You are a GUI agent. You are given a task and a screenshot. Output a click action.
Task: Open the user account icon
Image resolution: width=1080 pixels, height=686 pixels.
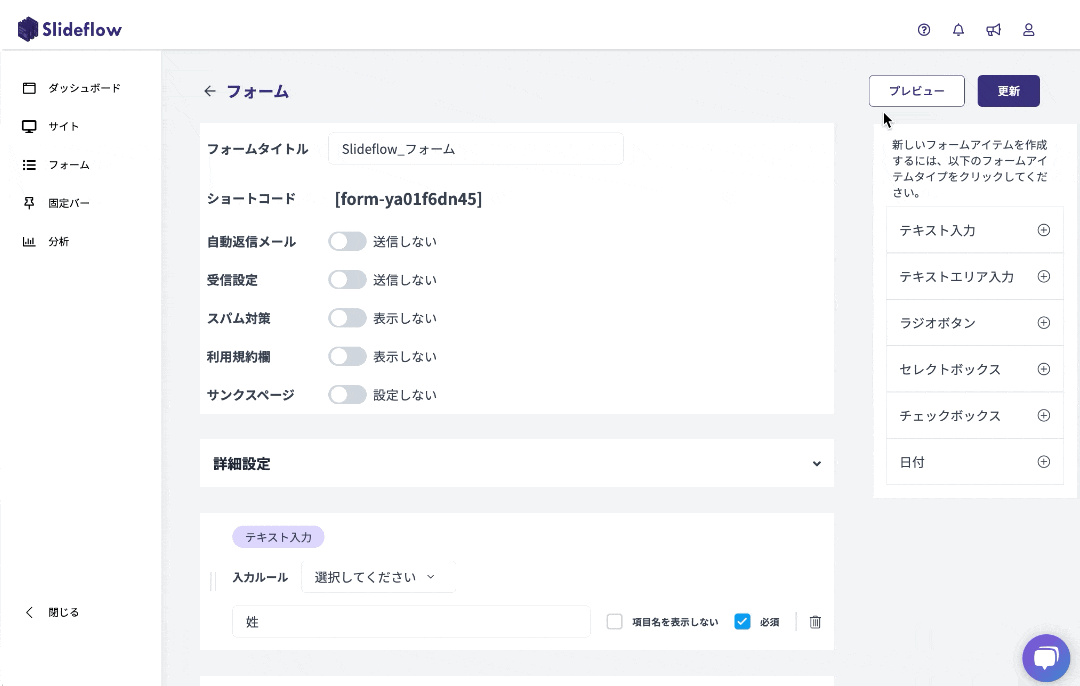pos(1028,30)
